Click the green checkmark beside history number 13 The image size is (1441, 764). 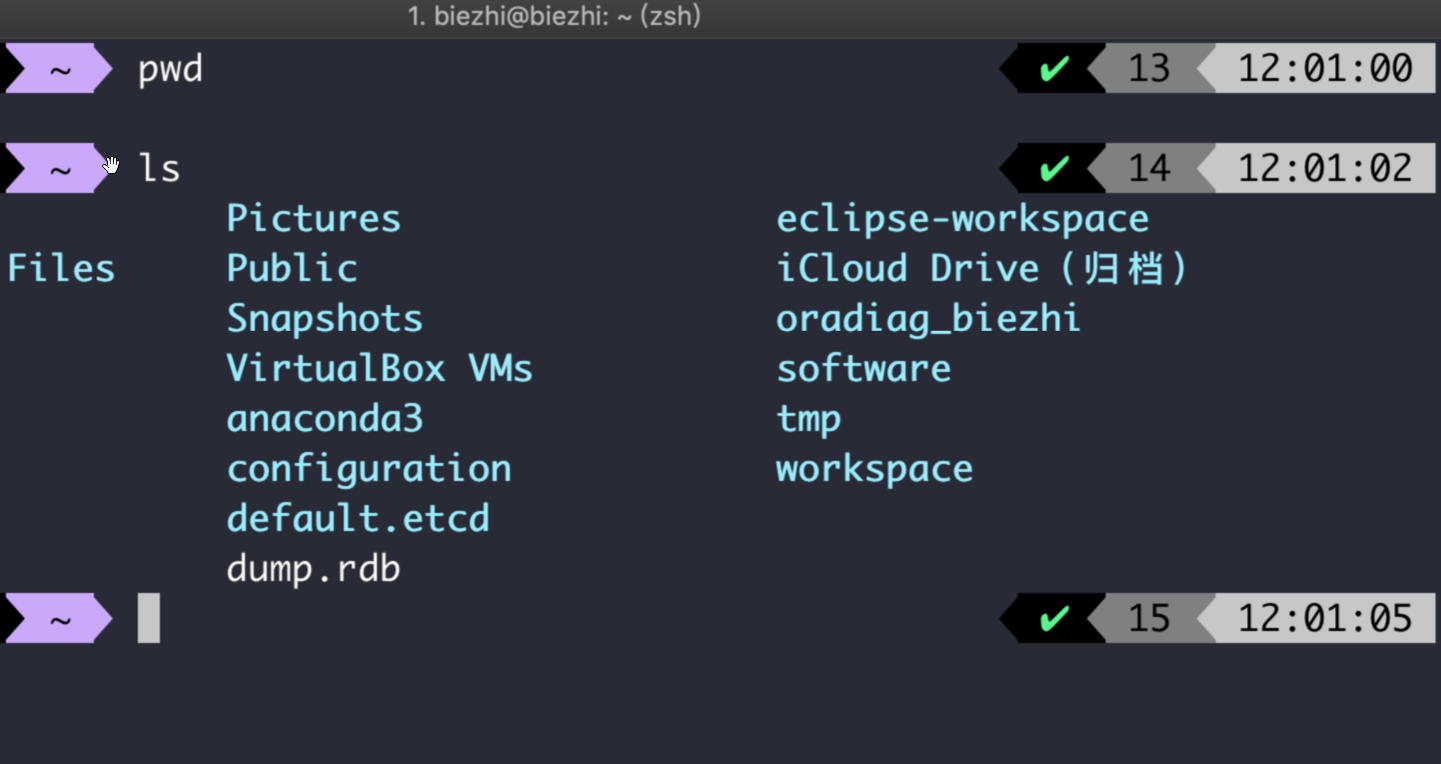[1054, 69]
